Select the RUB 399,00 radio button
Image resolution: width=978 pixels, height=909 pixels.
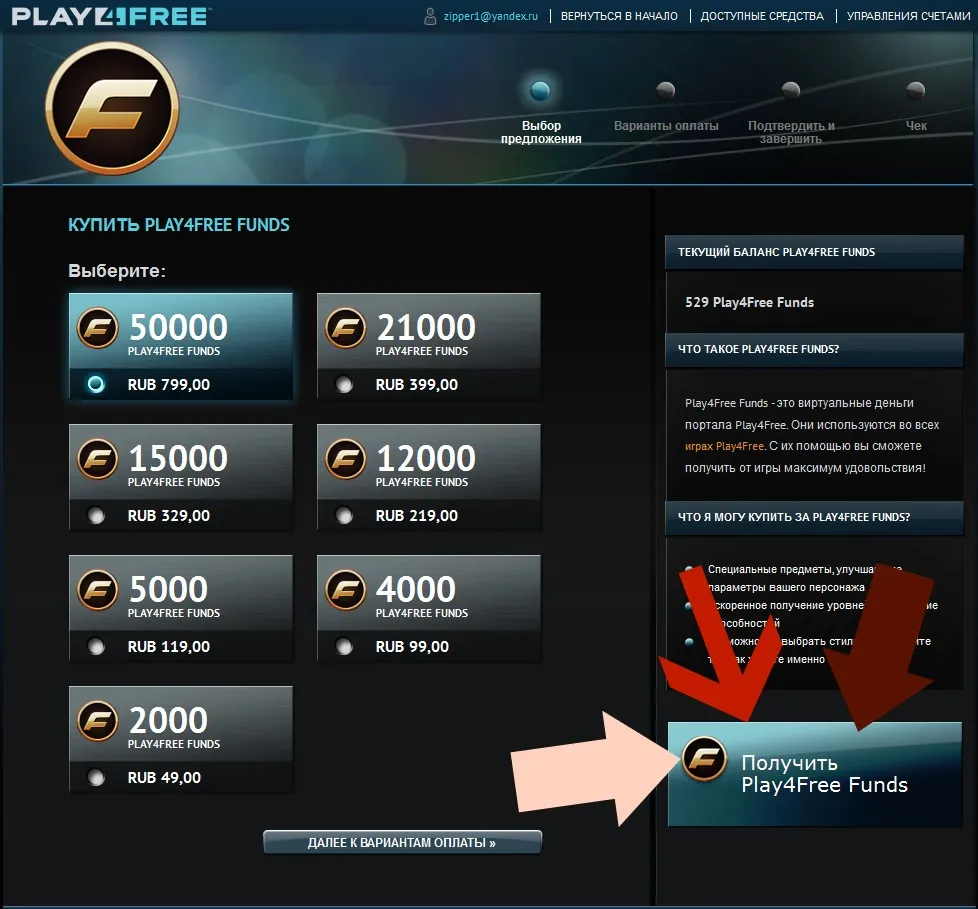click(x=344, y=384)
